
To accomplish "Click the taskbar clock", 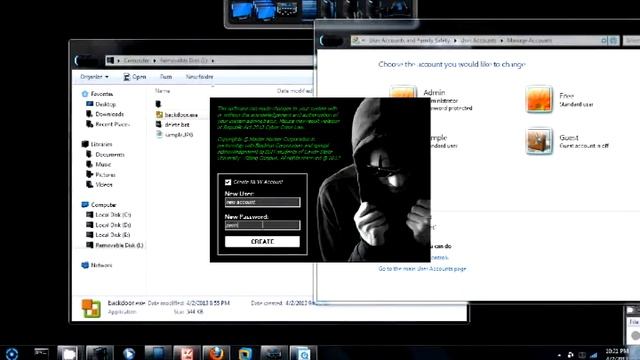I will point(618,354).
